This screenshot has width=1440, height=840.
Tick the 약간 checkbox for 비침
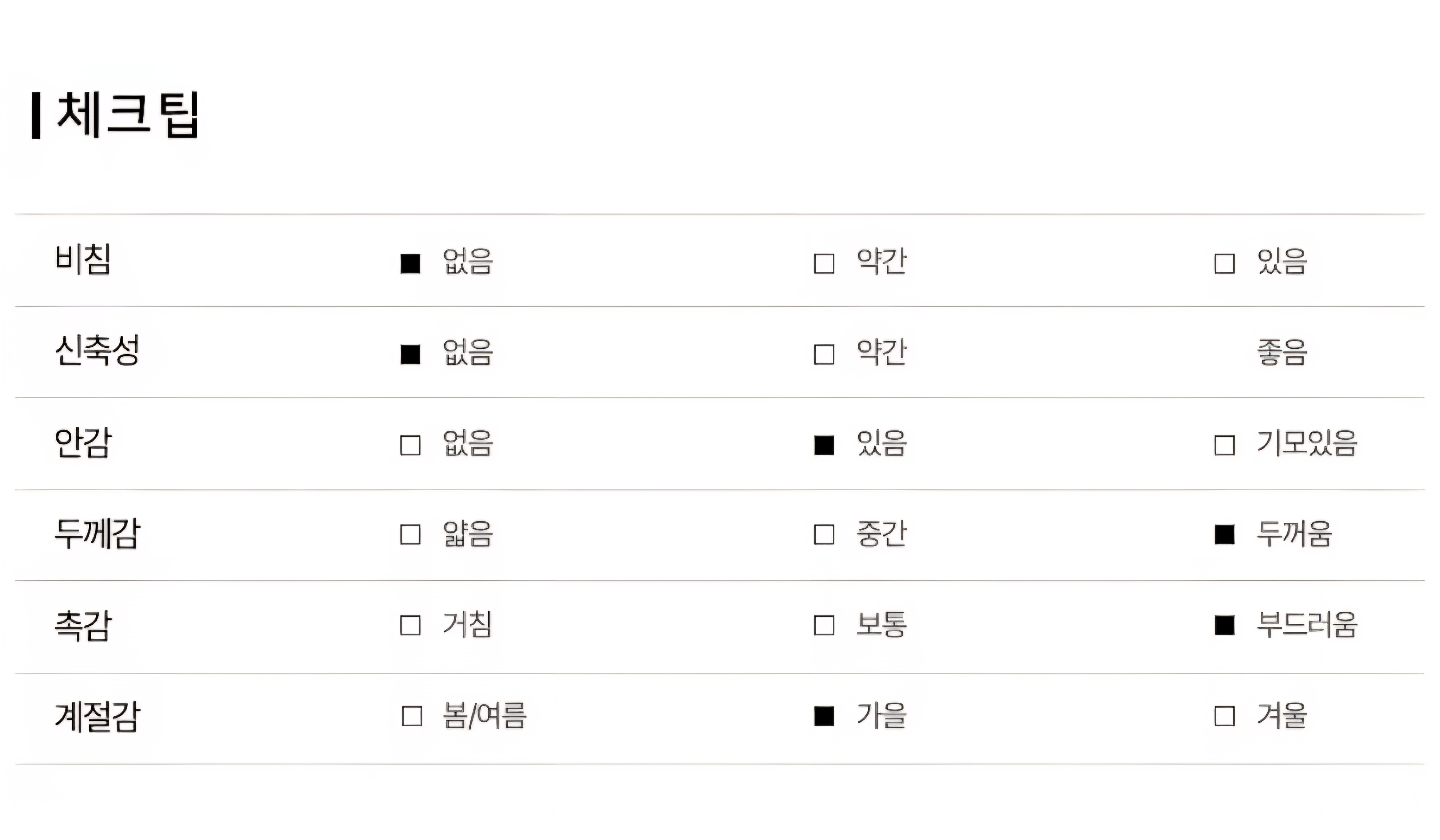click(x=823, y=263)
